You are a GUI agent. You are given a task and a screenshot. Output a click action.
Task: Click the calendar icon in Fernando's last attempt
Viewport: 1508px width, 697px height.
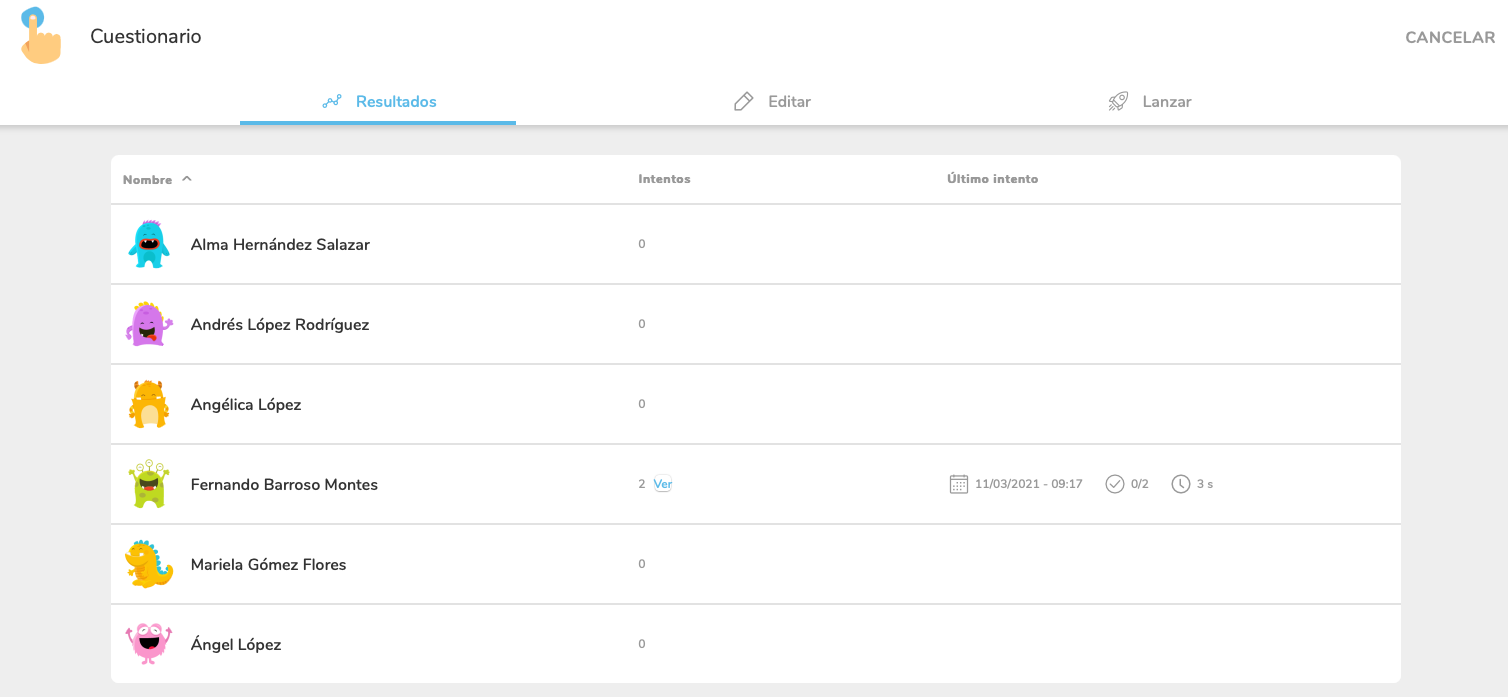pos(958,484)
